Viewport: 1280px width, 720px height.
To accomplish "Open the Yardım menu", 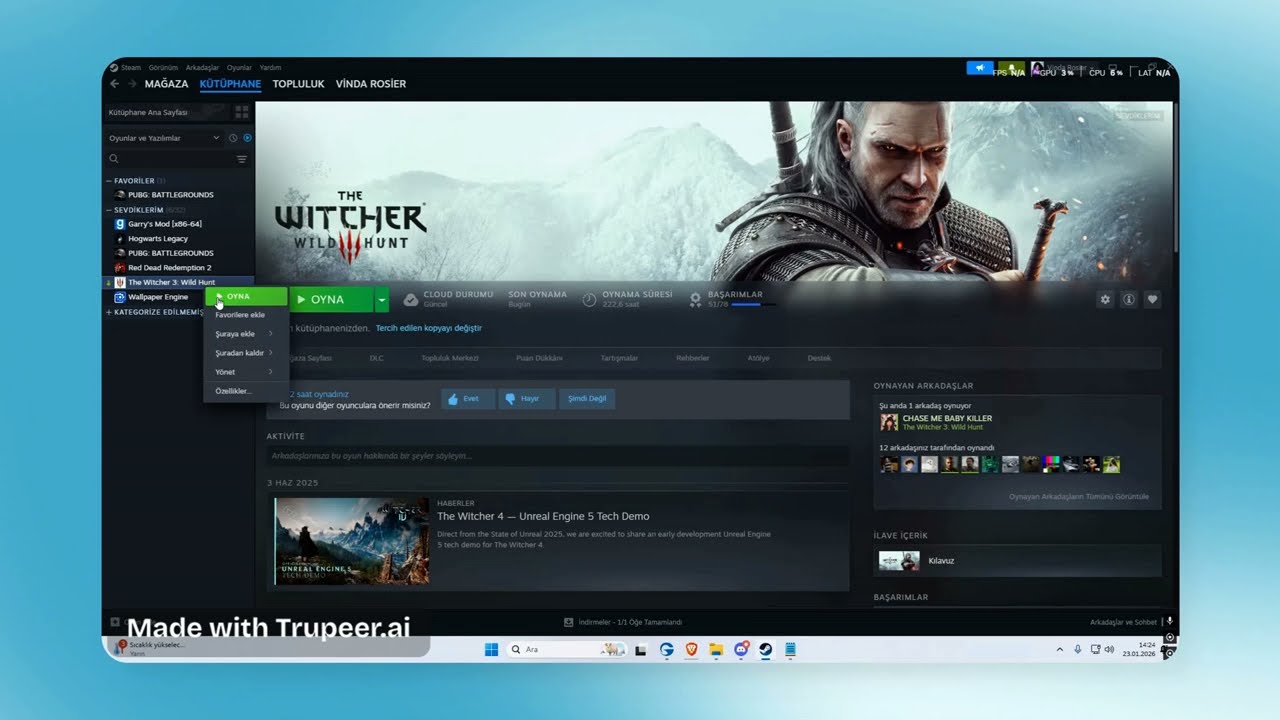I will [270, 68].
